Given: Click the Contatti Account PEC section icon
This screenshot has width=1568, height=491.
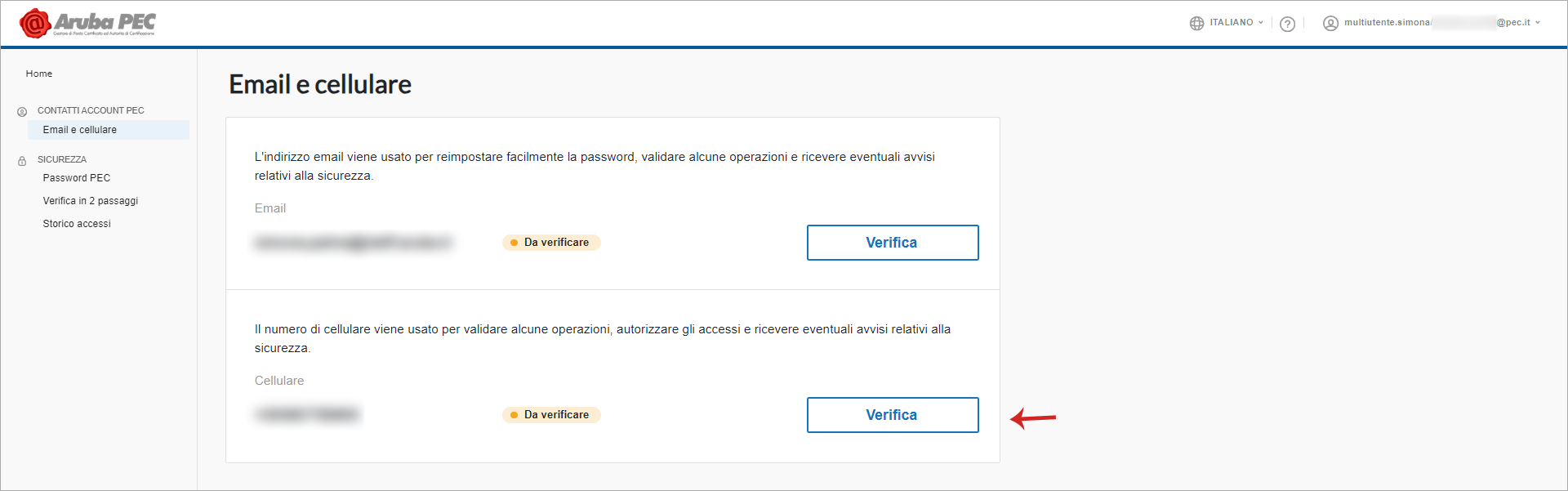Looking at the screenshot, I should point(22,111).
